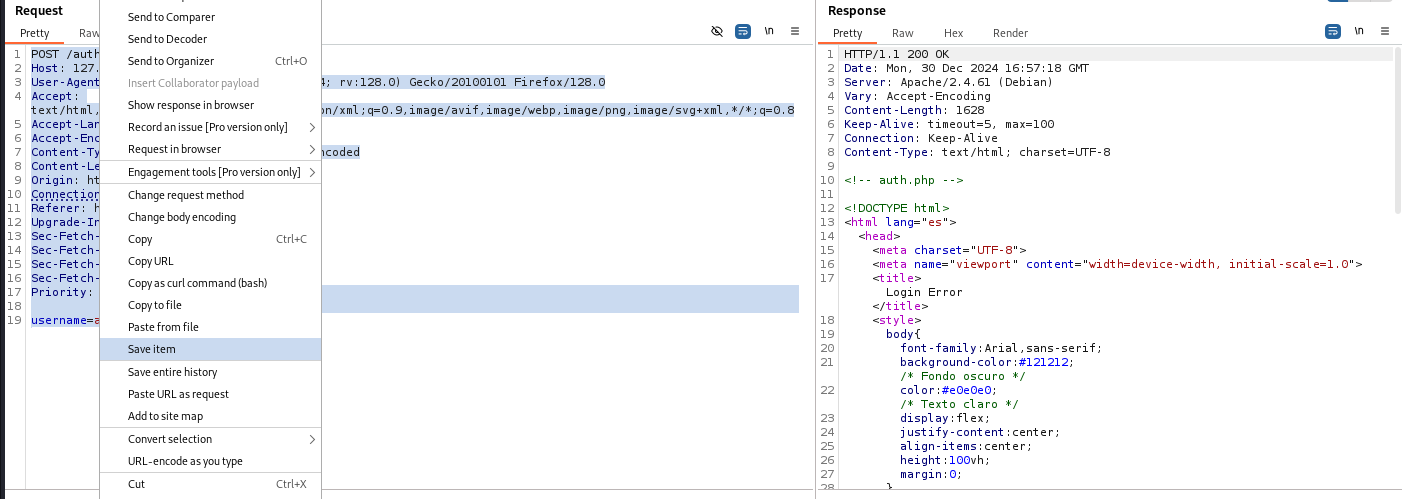Select Paste URL as request
Viewport: 1402px width, 499px height.
coord(210,394)
